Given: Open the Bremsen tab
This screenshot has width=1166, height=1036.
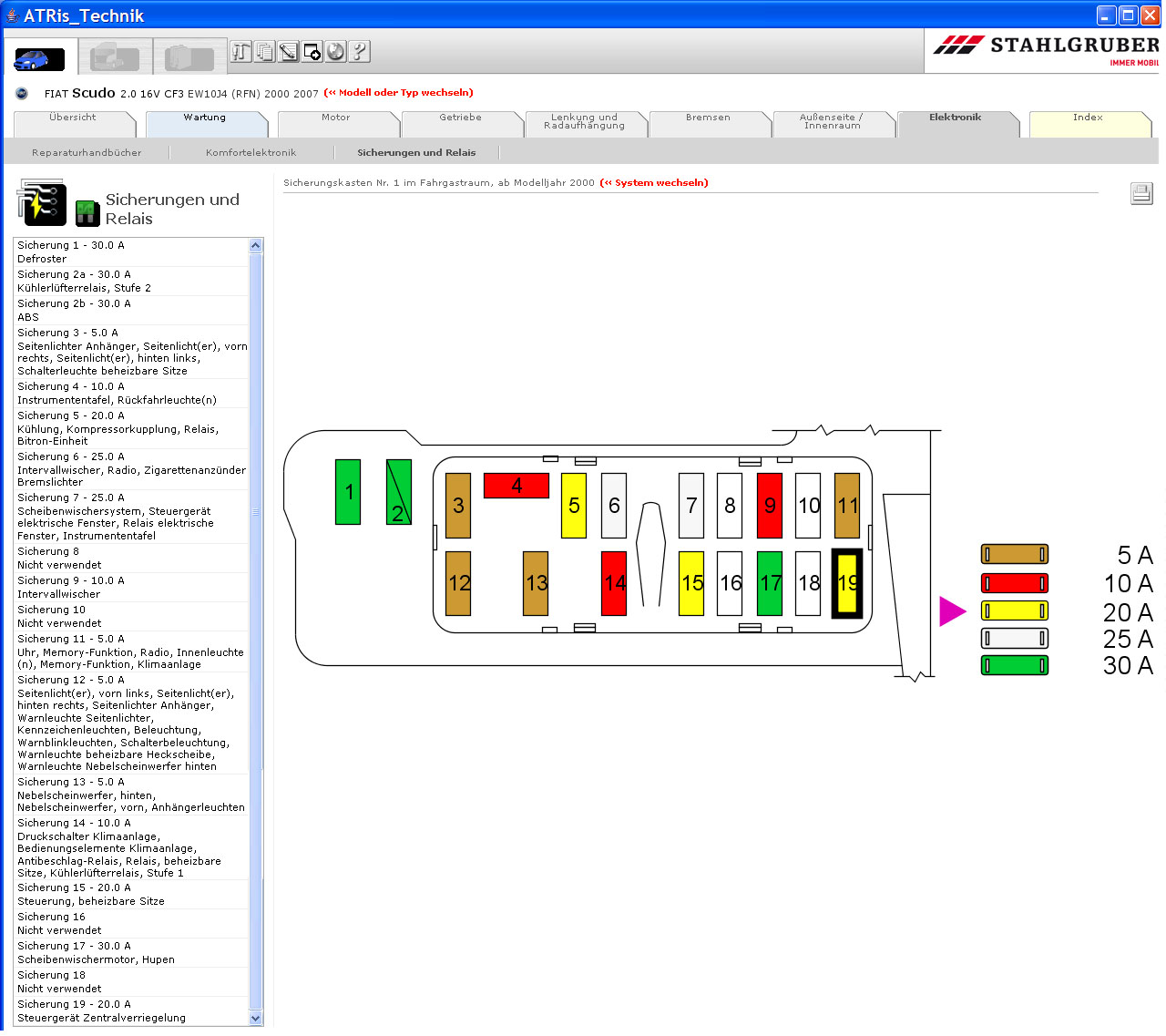Looking at the screenshot, I should pos(708,119).
